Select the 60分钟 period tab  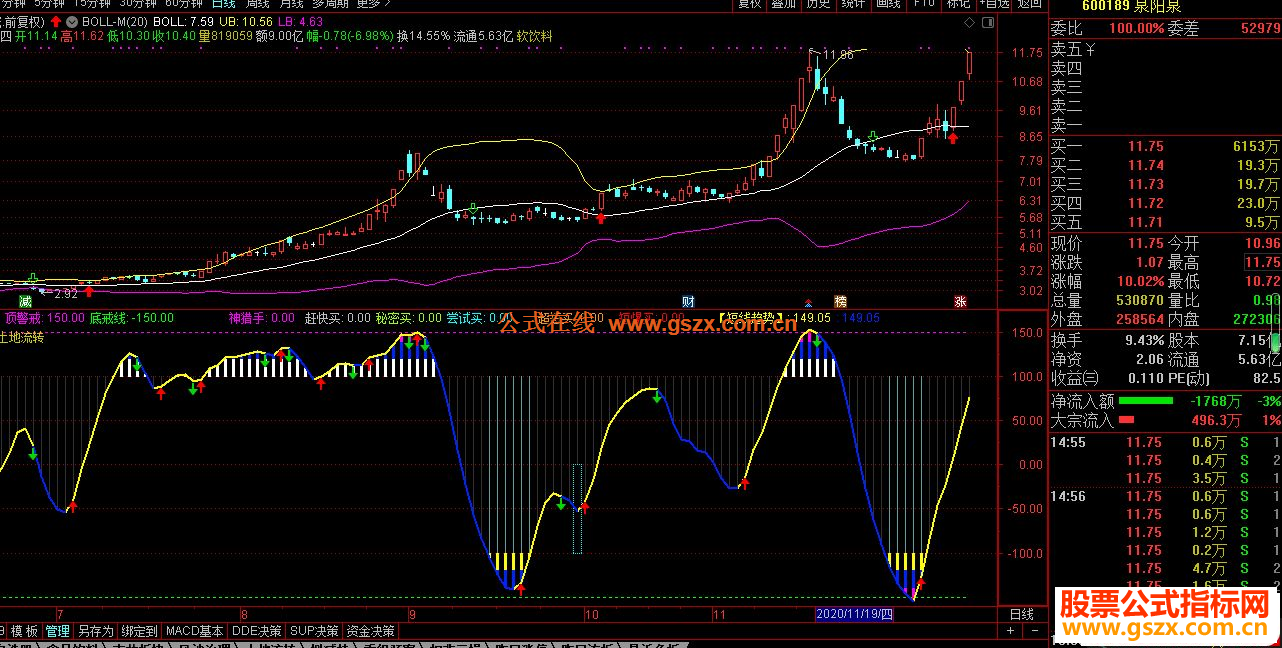[x=185, y=4]
